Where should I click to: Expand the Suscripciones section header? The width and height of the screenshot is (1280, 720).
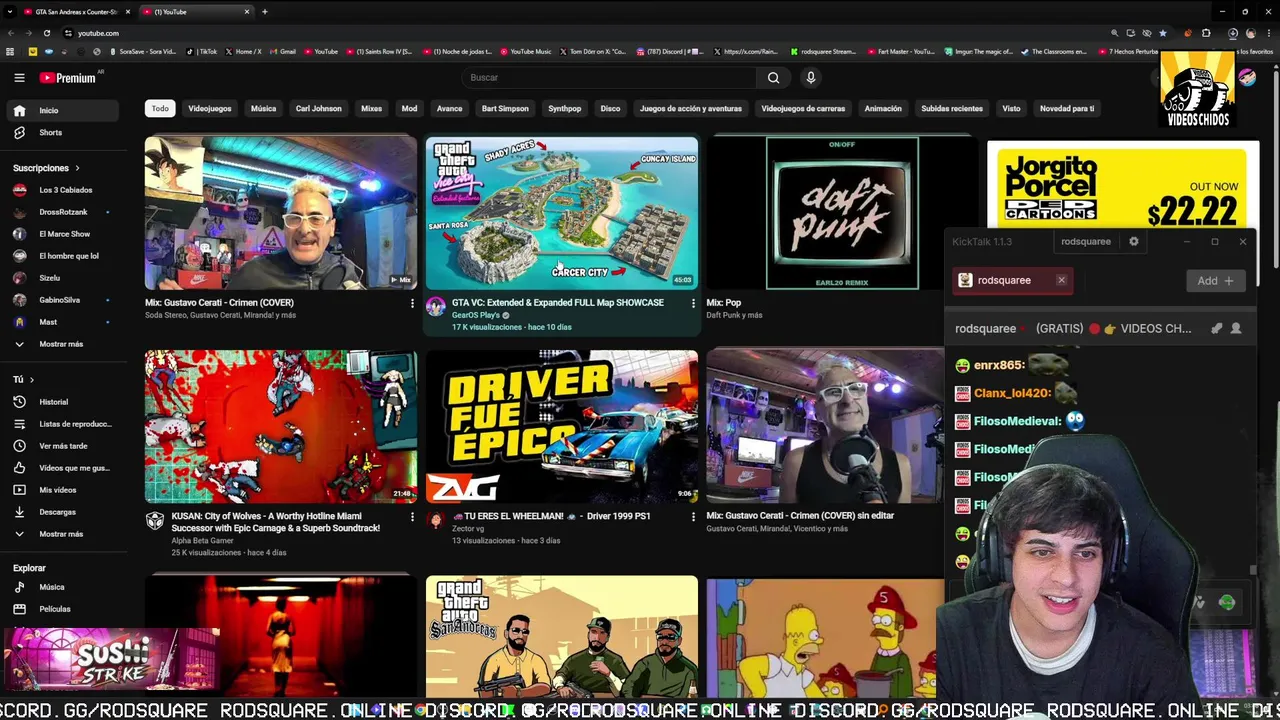coord(46,168)
